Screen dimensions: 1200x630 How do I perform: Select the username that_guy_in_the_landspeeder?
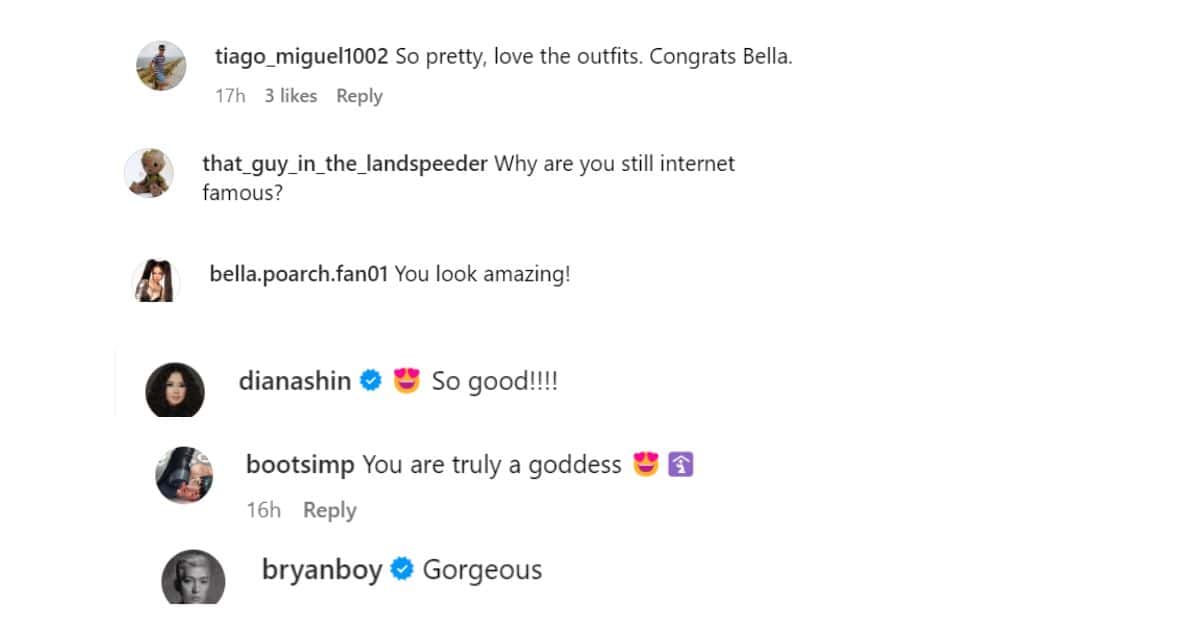345,163
